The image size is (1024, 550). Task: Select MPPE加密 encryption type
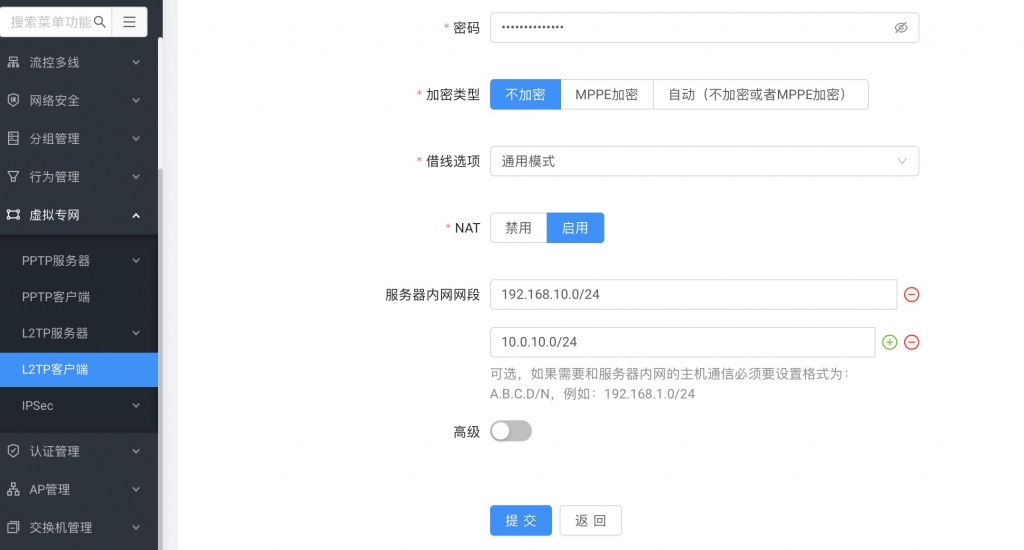(607, 95)
